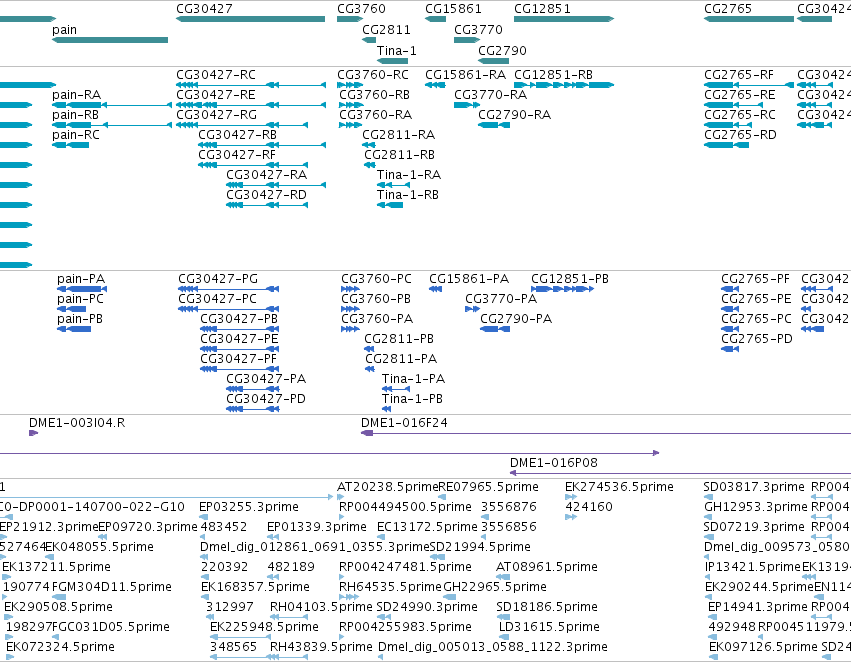Select the CG2765 gene bar
This screenshot has height=662, width=851.
749,19
